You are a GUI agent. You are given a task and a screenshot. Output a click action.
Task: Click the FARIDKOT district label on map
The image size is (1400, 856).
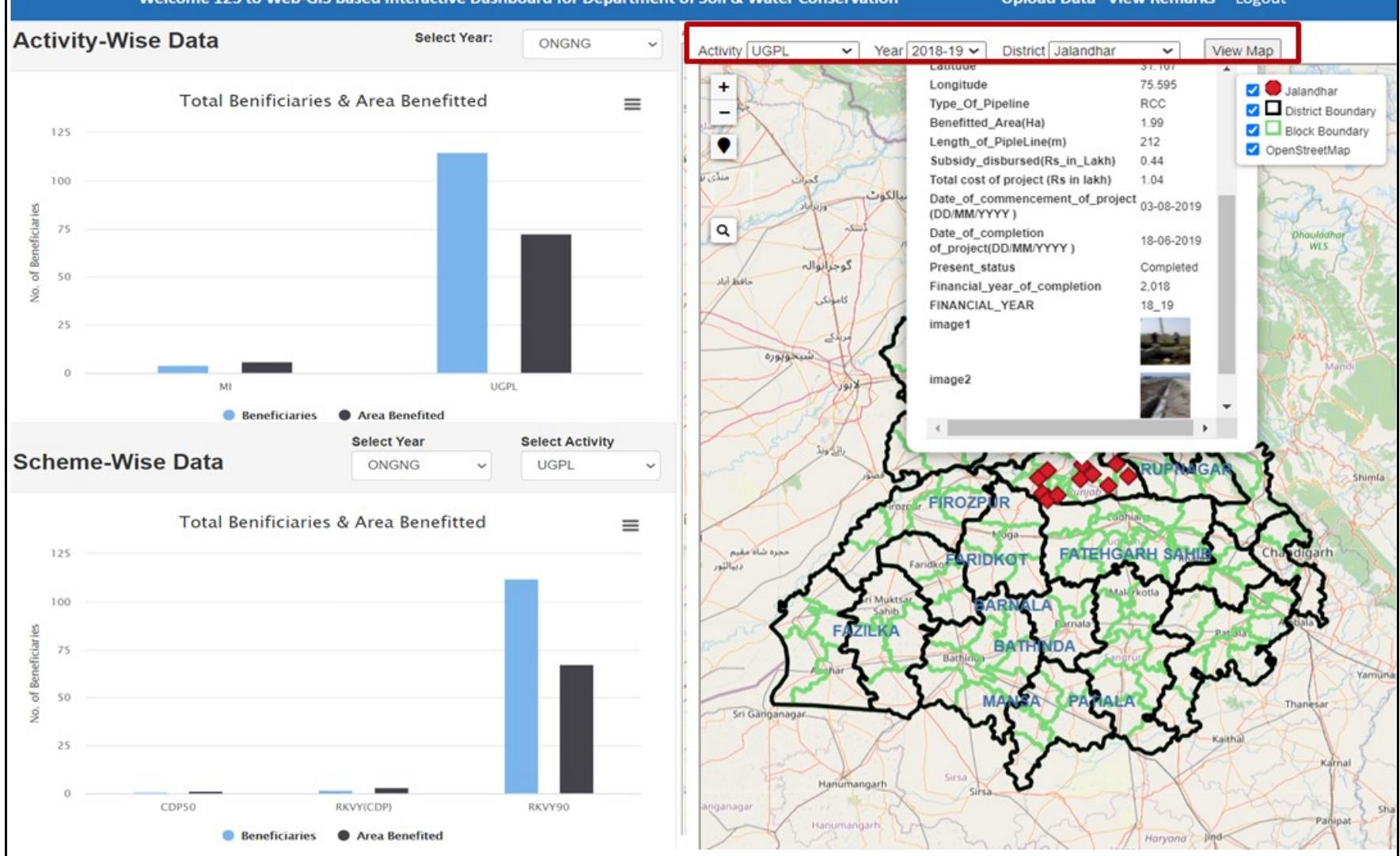coord(986,560)
